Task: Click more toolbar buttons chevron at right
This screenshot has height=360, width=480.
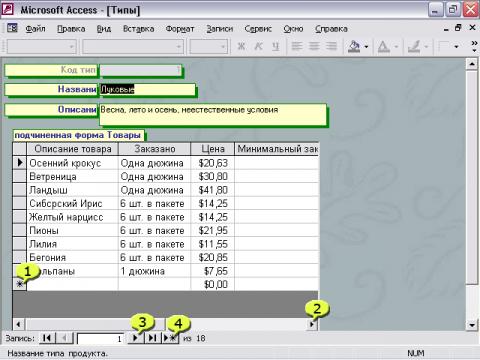Action: pyautogui.click(x=474, y=46)
